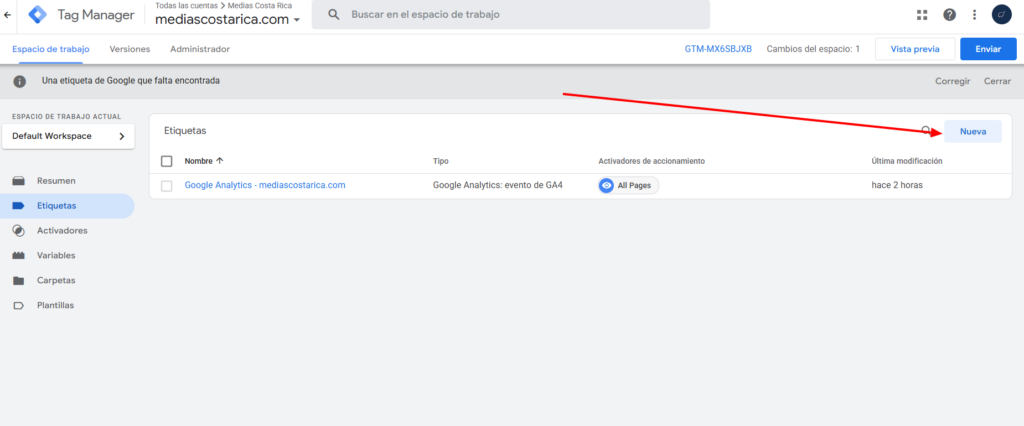Select all tags with header checkbox

pos(166,161)
